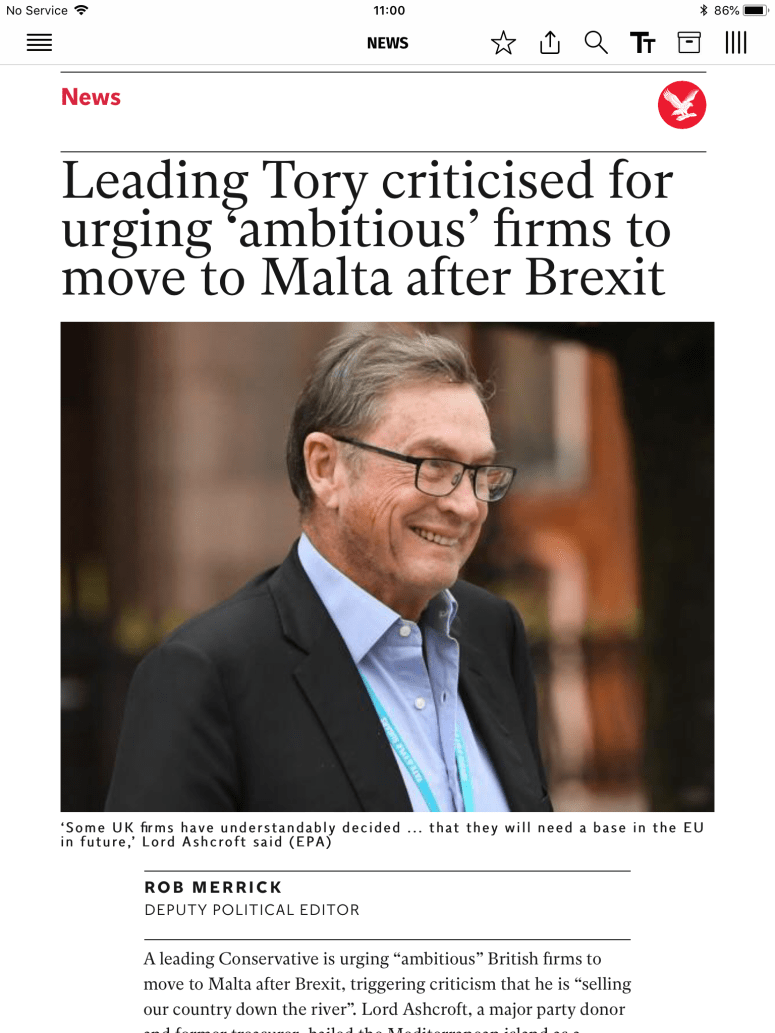Viewport: 775px width, 1033px height.
Task: Bookmark this article with the star icon
Action: pyautogui.click(x=503, y=43)
